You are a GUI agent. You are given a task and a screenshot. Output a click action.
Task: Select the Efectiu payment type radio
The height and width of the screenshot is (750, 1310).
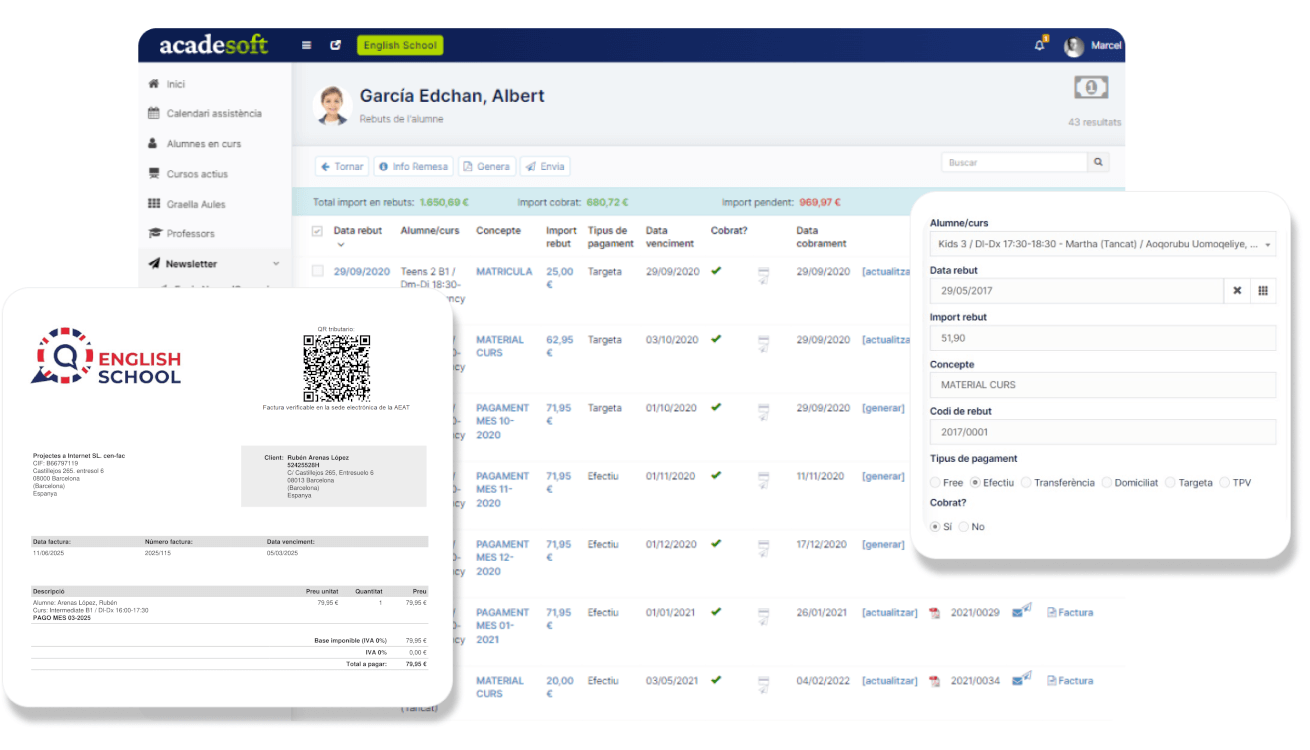[975, 483]
